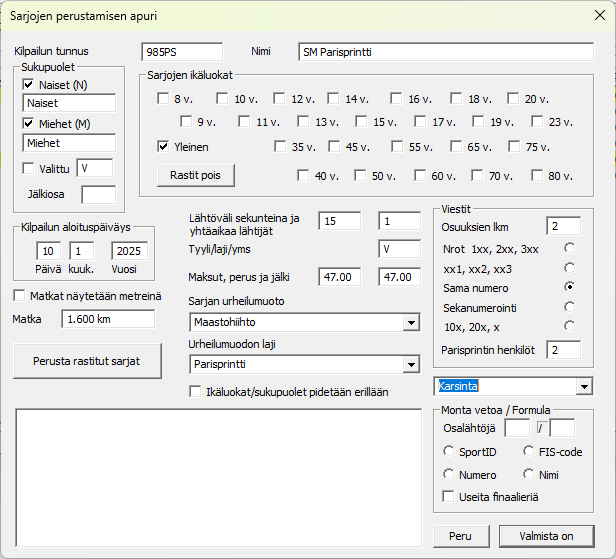Uncheck the Naiset (N) checkbox
This screenshot has width=616, height=559.
point(29,85)
